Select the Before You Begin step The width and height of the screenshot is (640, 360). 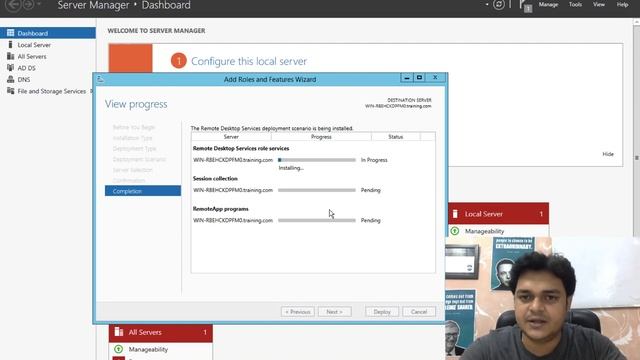134,127
